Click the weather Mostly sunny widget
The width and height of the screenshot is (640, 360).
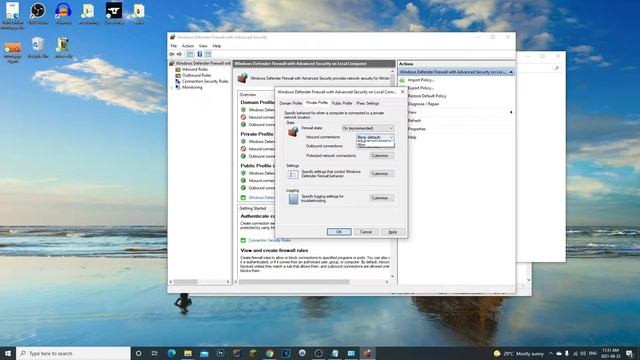(x=519, y=353)
